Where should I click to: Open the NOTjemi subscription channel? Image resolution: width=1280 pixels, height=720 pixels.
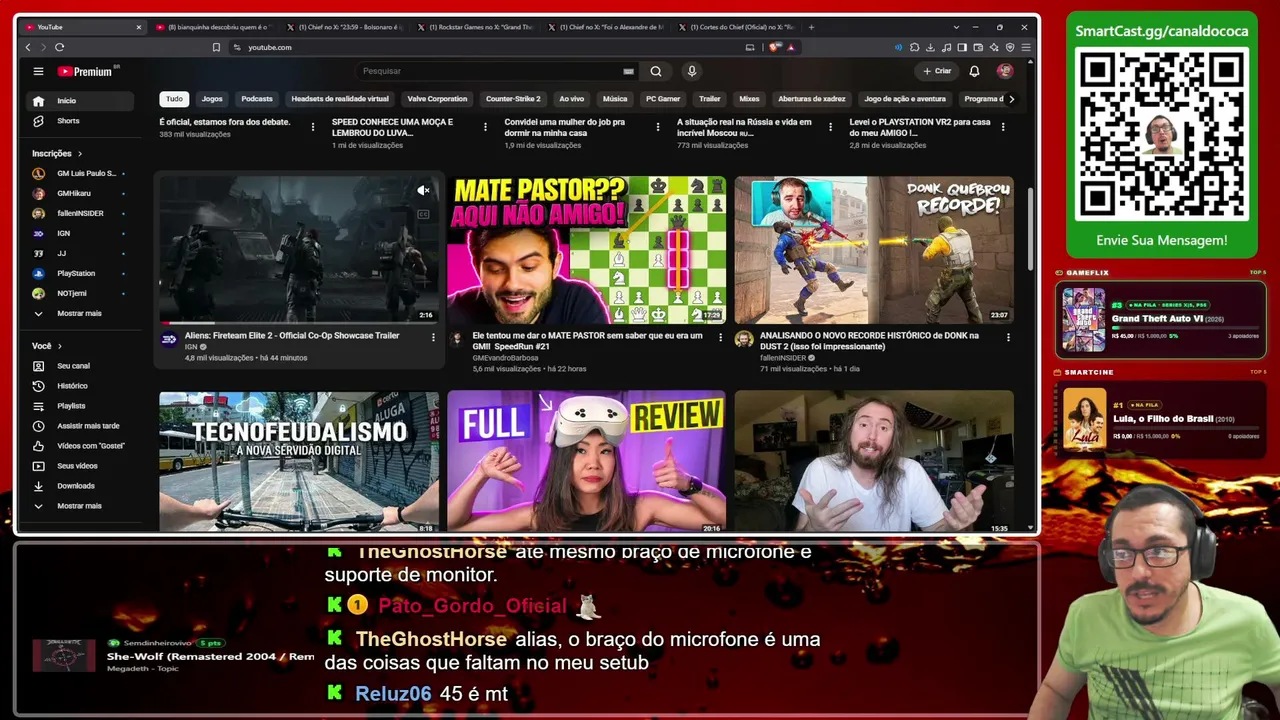click(81, 293)
